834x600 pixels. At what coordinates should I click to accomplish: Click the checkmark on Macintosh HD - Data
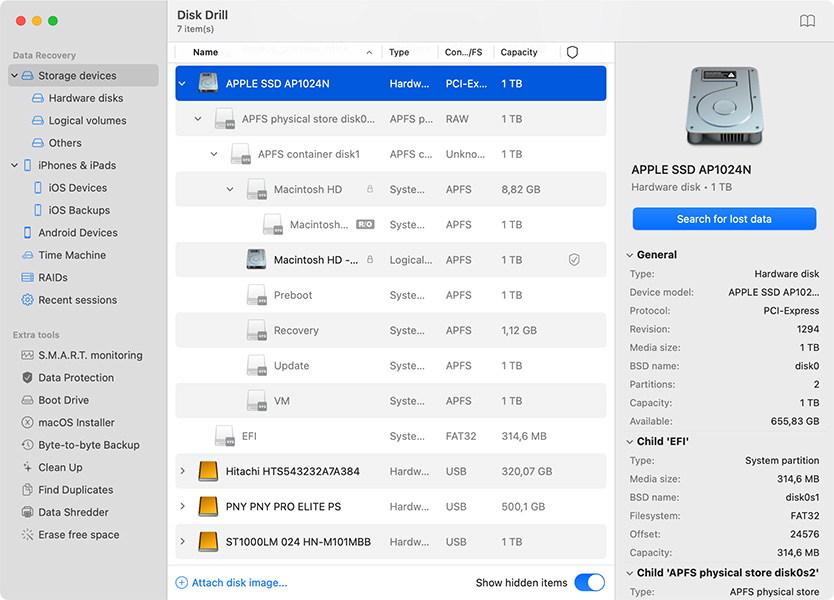574,259
